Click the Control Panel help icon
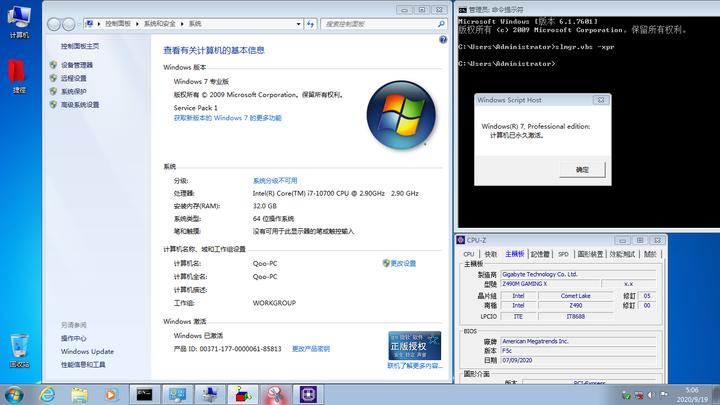 click(443, 40)
